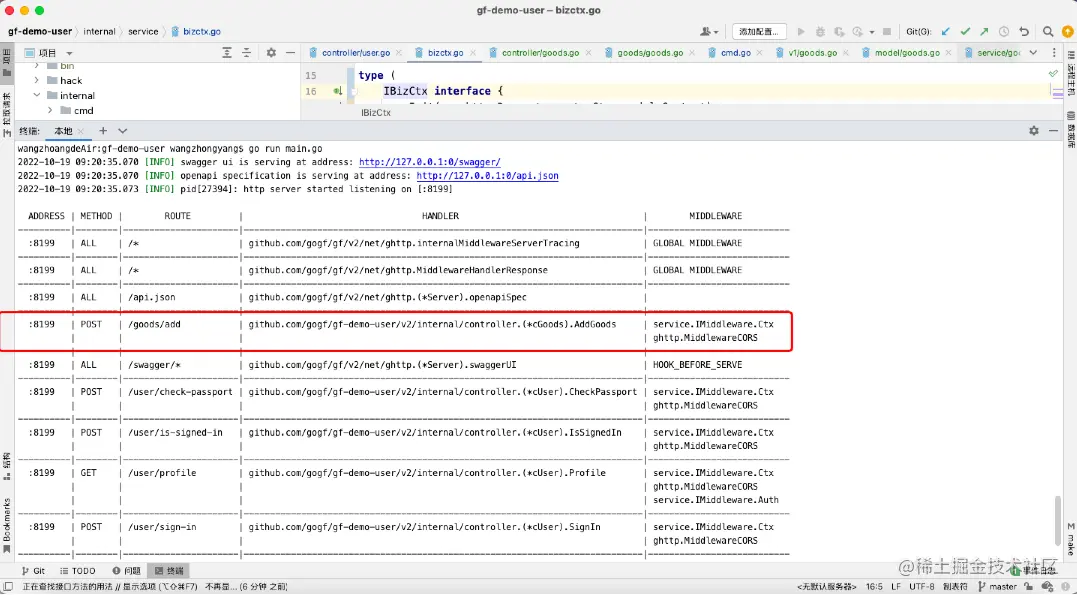Click Git update project blue arrow
Viewport: 1077px width, 595px height.
point(946,32)
